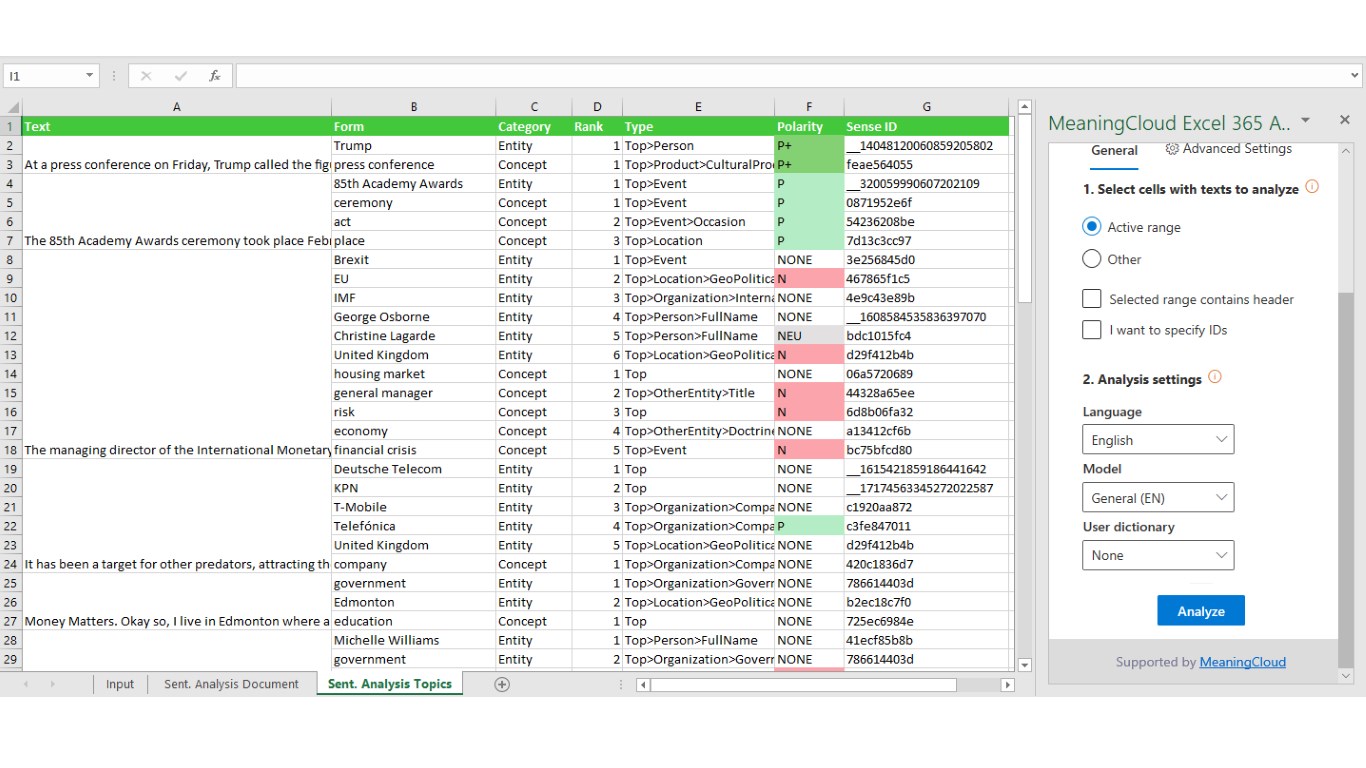The height and width of the screenshot is (768, 1366).
Task: Select column A header
Action: (x=177, y=107)
